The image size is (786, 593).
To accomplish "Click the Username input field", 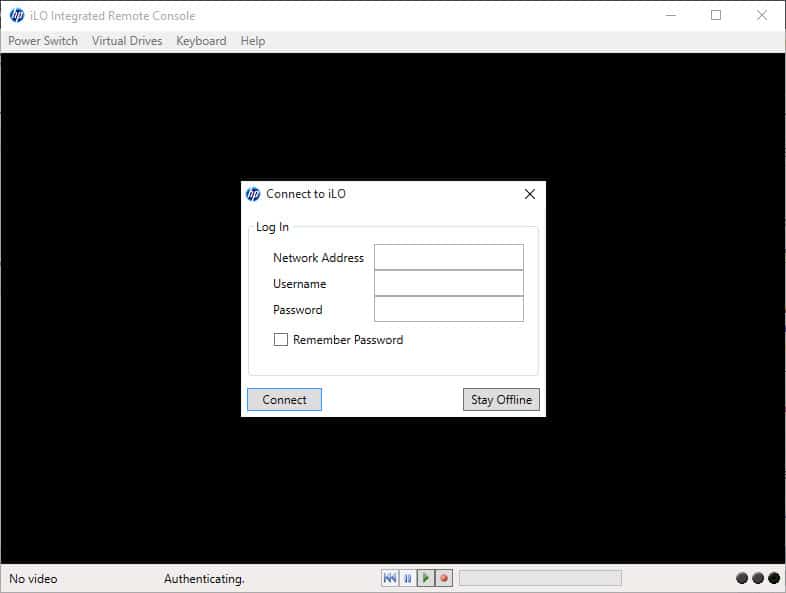I will click(x=449, y=283).
